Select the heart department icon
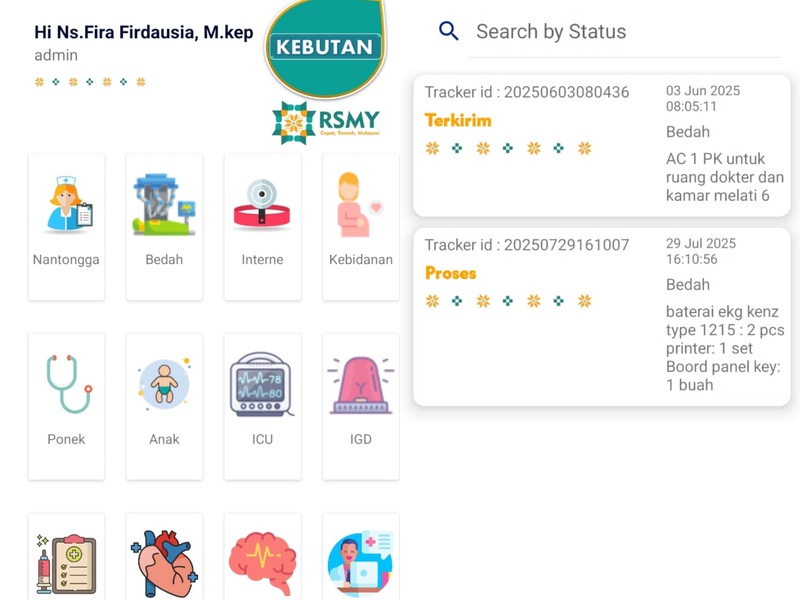Image resolution: width=800 pixels, height=600 pixels. [x=164, y=563]
